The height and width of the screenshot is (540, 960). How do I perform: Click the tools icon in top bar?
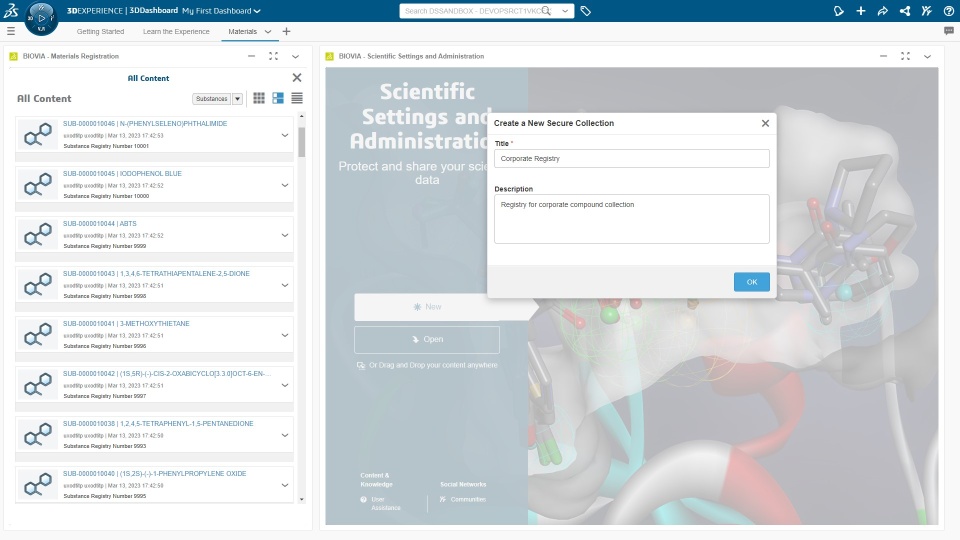pyautogui.click(x=926, y=11)
